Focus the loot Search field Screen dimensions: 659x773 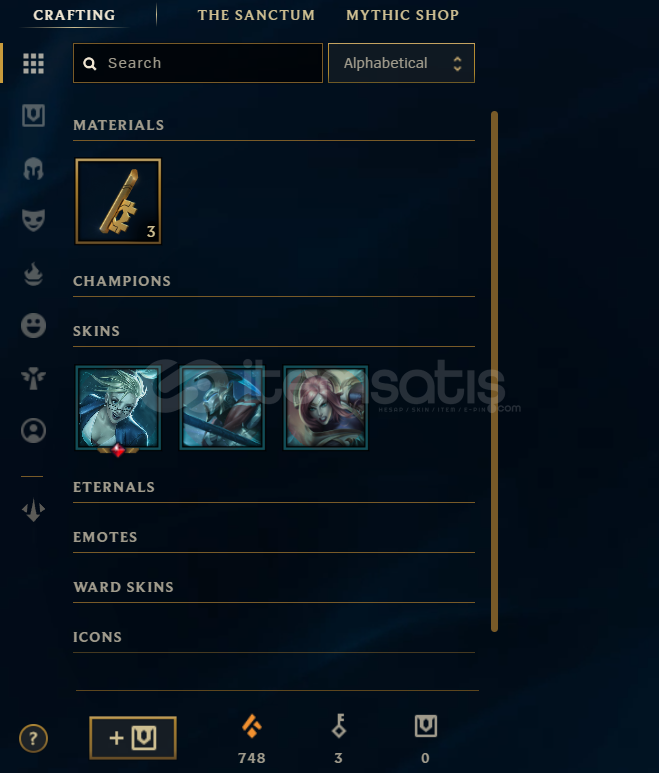198,63
